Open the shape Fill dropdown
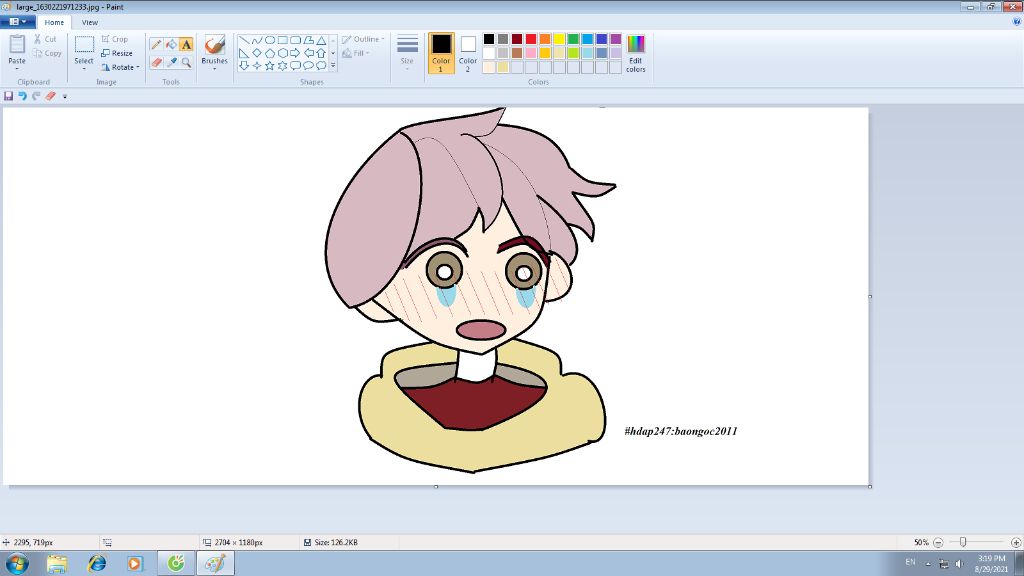This screenshot has width=1024, height=576. tap(356, 53)
